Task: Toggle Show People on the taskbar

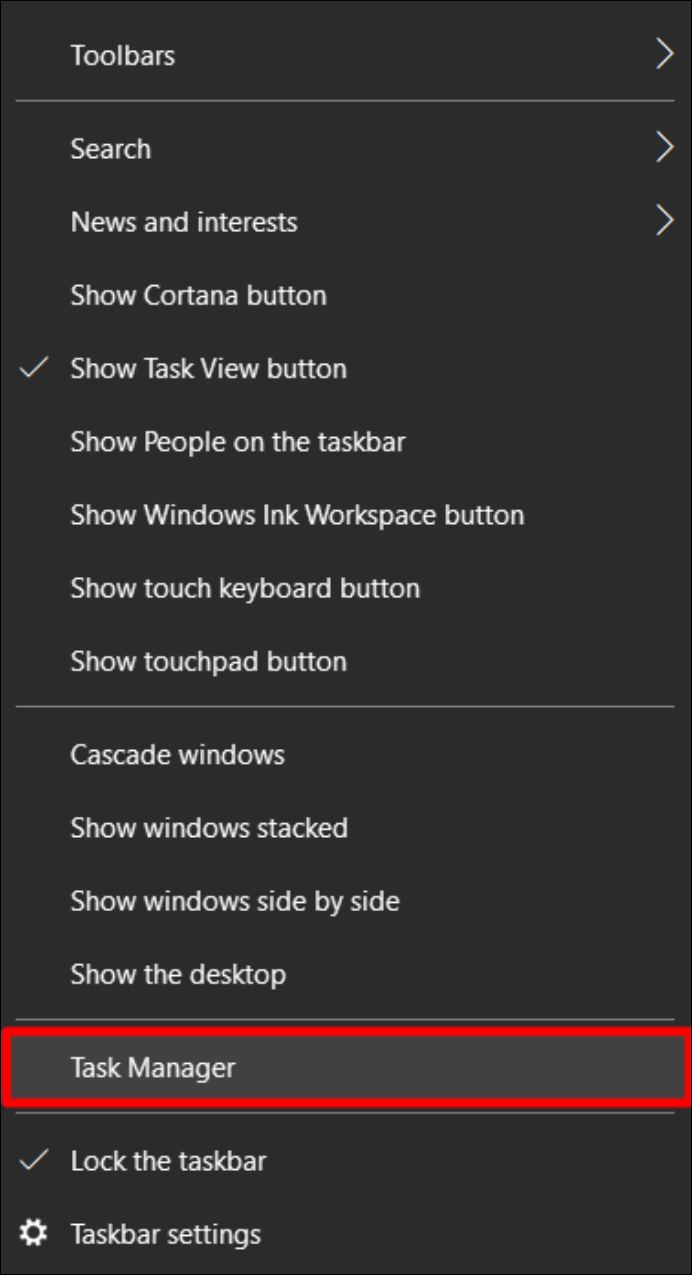Action: [x=237, y=441]
